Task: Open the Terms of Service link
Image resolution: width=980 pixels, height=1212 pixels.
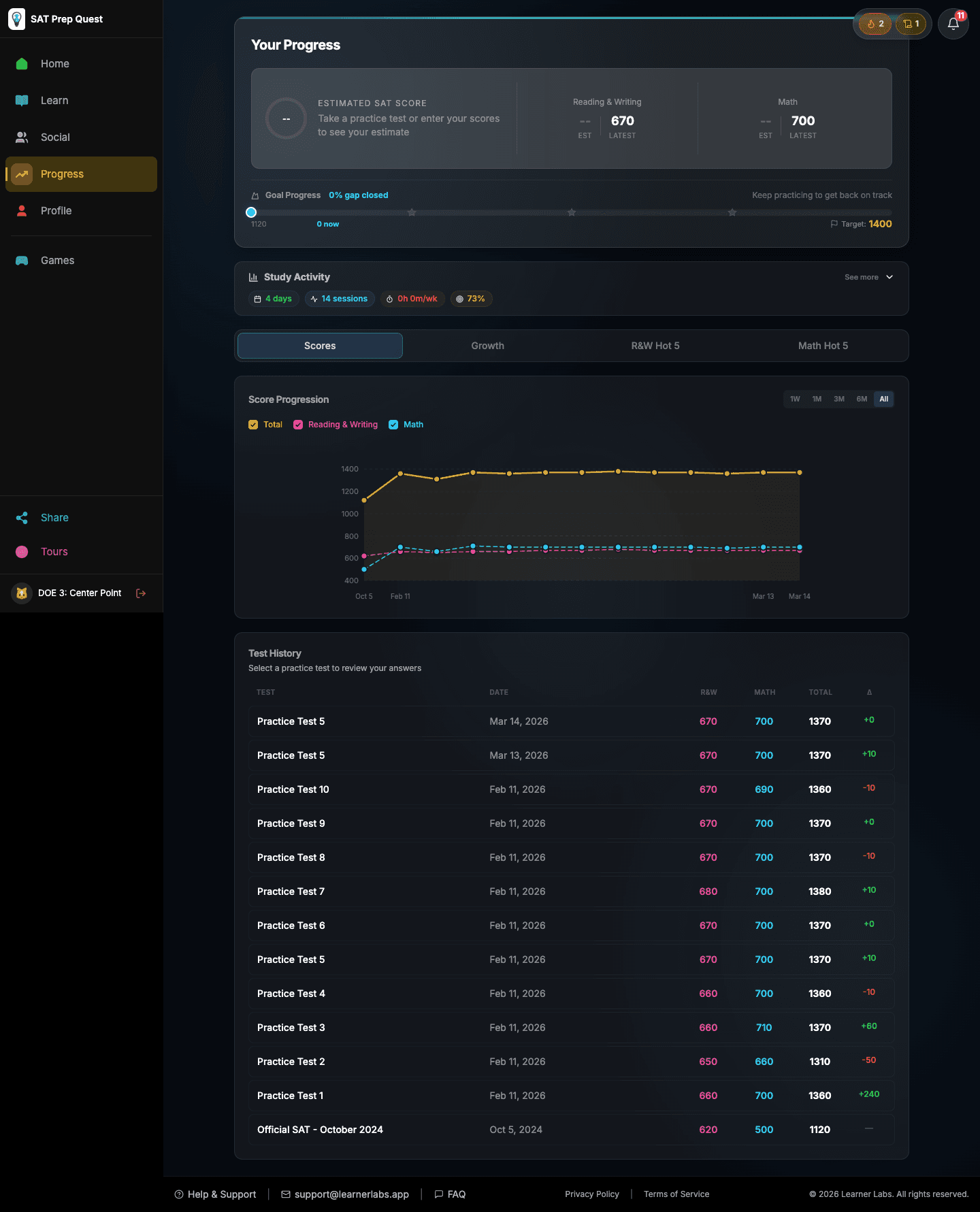Action: 676,1194
